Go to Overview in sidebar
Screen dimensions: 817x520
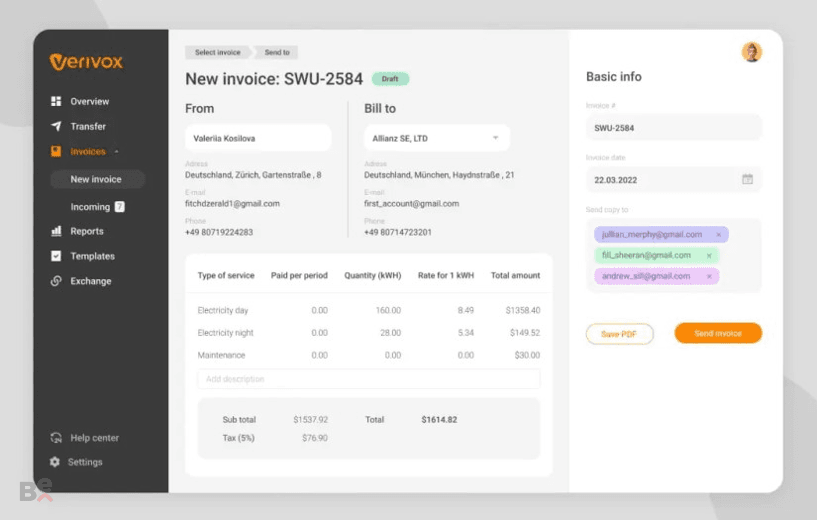[90, 101]
